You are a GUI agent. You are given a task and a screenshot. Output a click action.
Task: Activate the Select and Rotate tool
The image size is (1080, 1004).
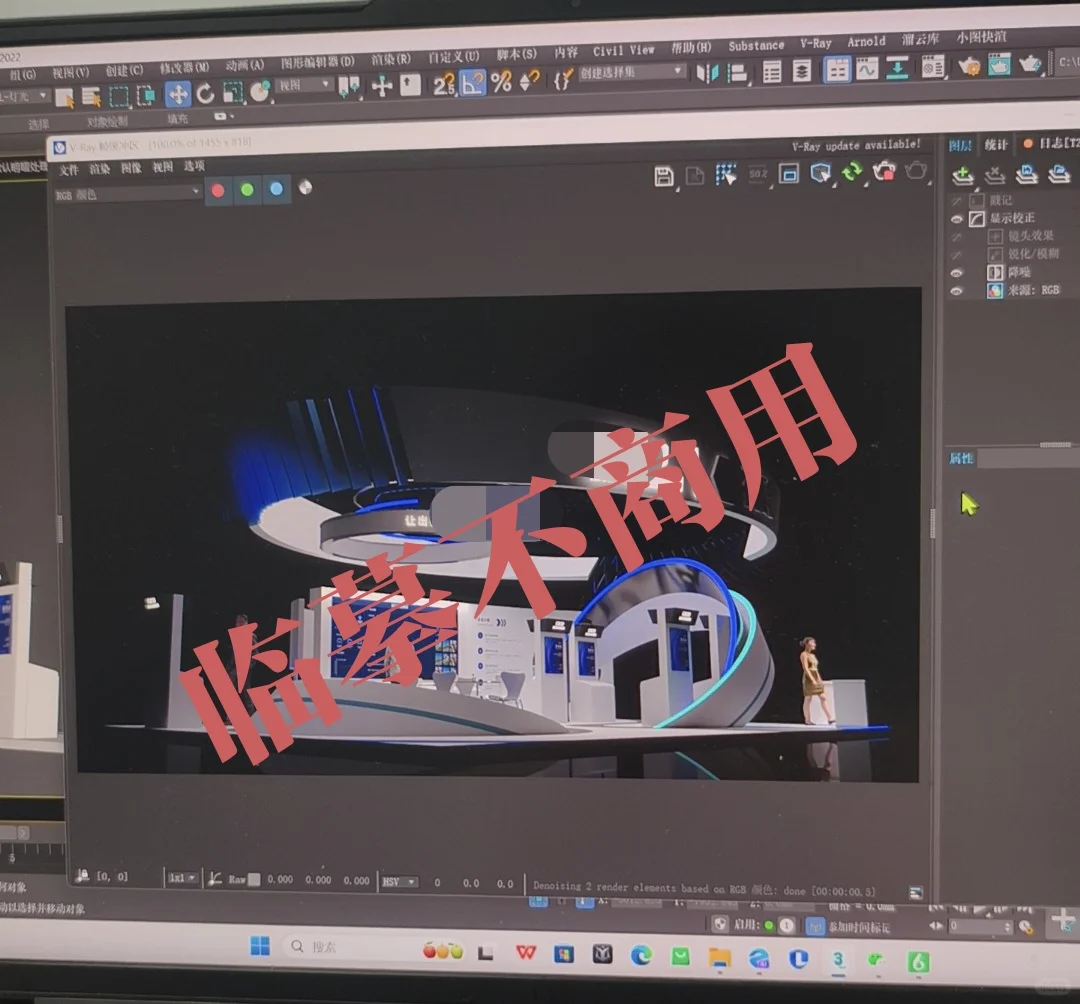coord(205,94)
